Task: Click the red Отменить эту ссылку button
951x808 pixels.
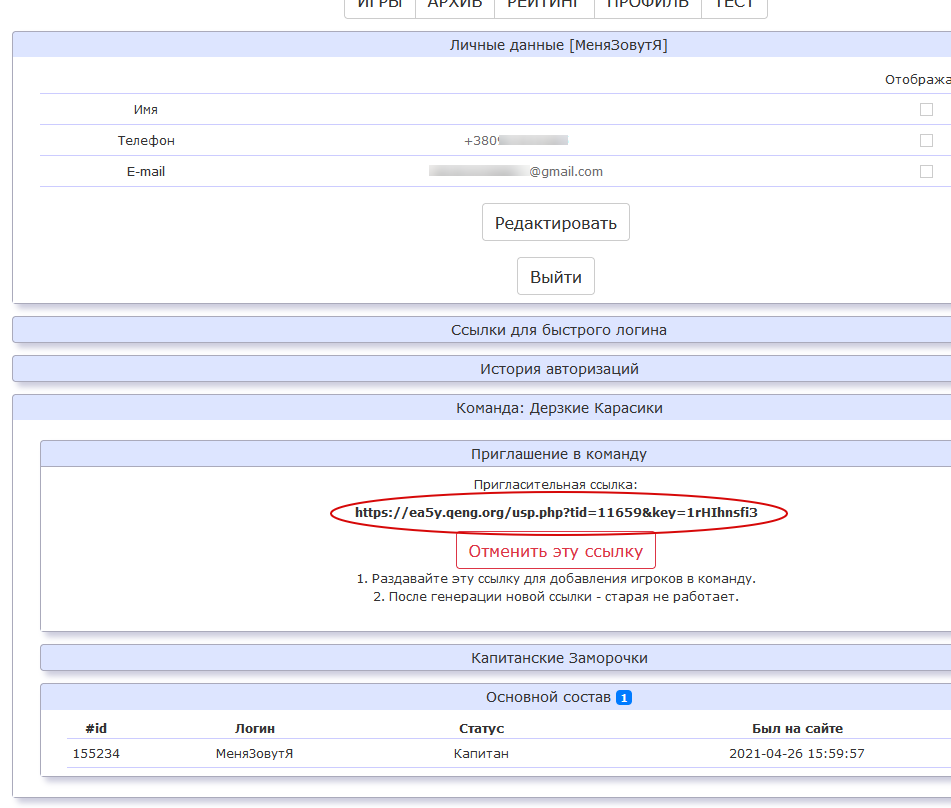Action: 555,551
